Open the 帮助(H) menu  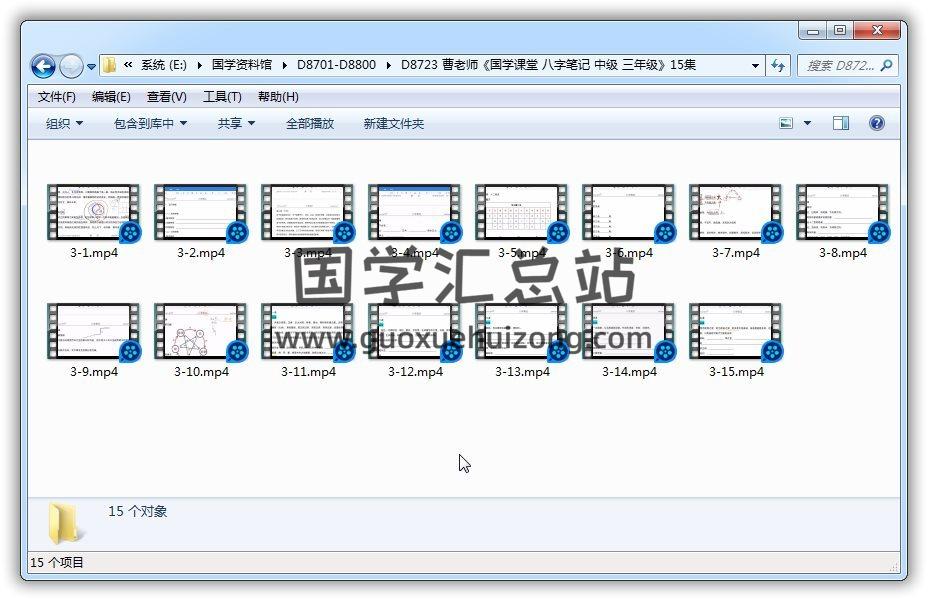(x=278, y=97)
